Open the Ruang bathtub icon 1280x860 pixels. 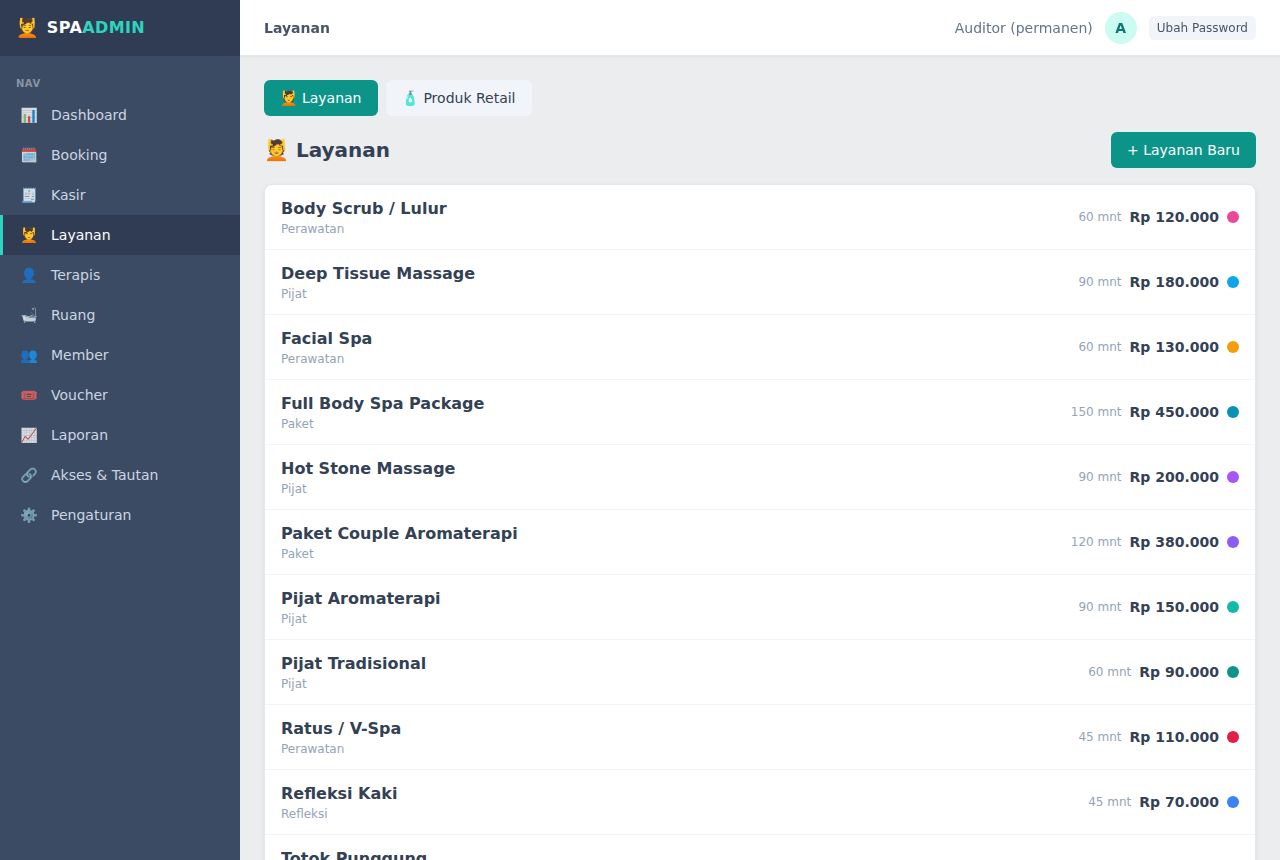[29, 315]
